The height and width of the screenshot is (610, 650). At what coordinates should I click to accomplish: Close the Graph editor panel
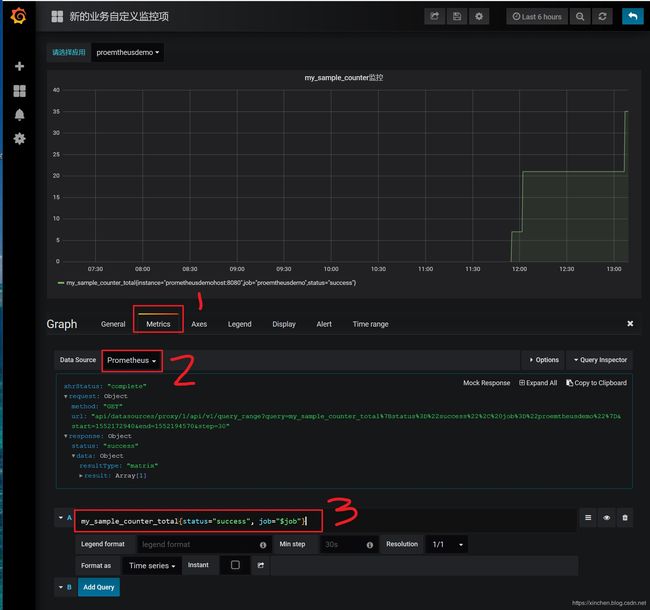coord(630,324)
